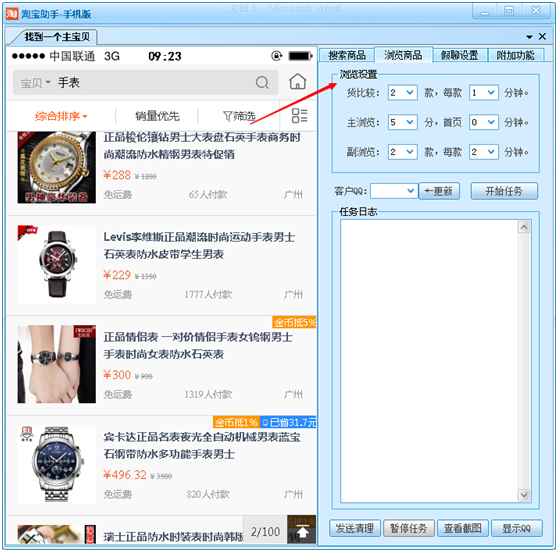
Task: Close the 找到一个主宝贝 tab panel
Action: point(542,36)
